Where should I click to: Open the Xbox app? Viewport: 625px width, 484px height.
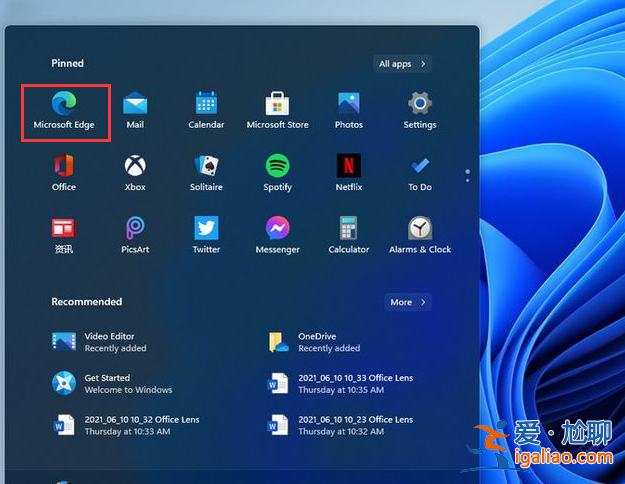pos(135,173)
